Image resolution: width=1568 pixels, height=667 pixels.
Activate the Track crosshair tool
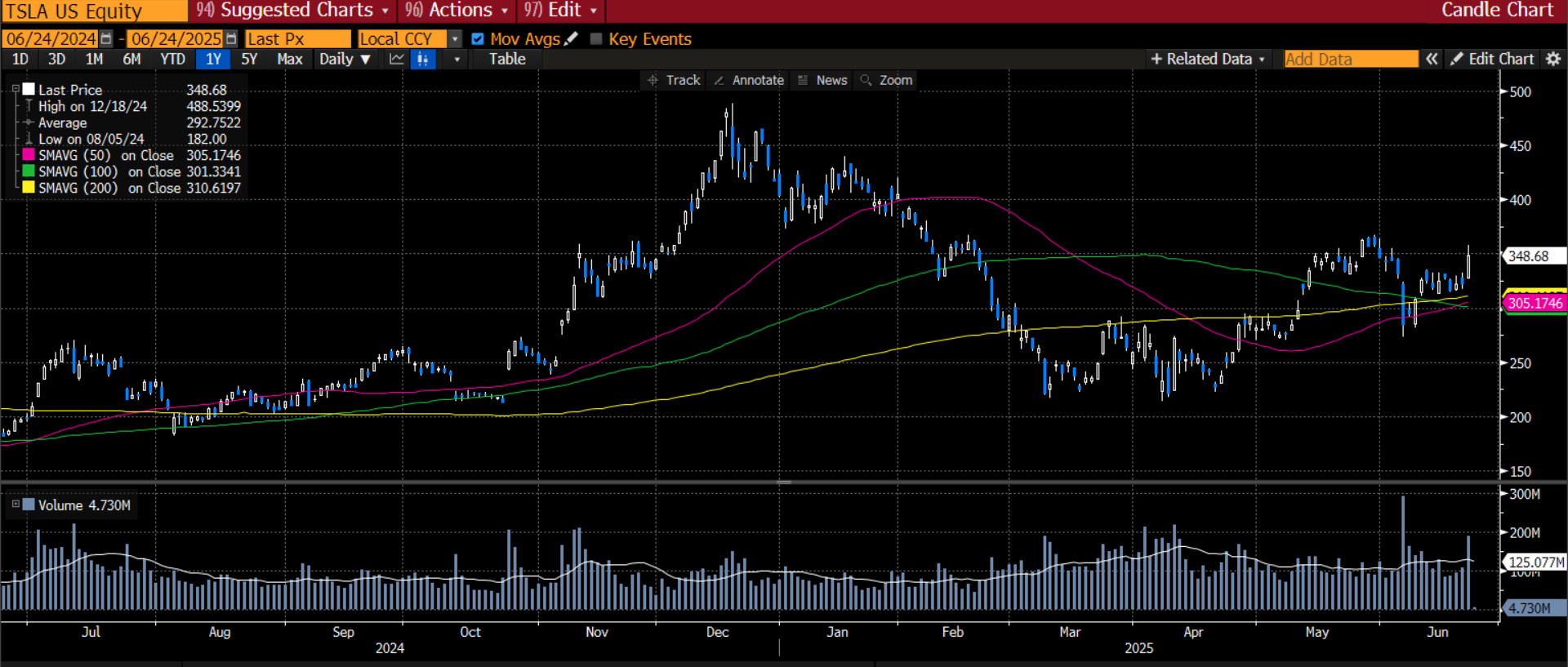pyautogui.click(x=674, y=80)
